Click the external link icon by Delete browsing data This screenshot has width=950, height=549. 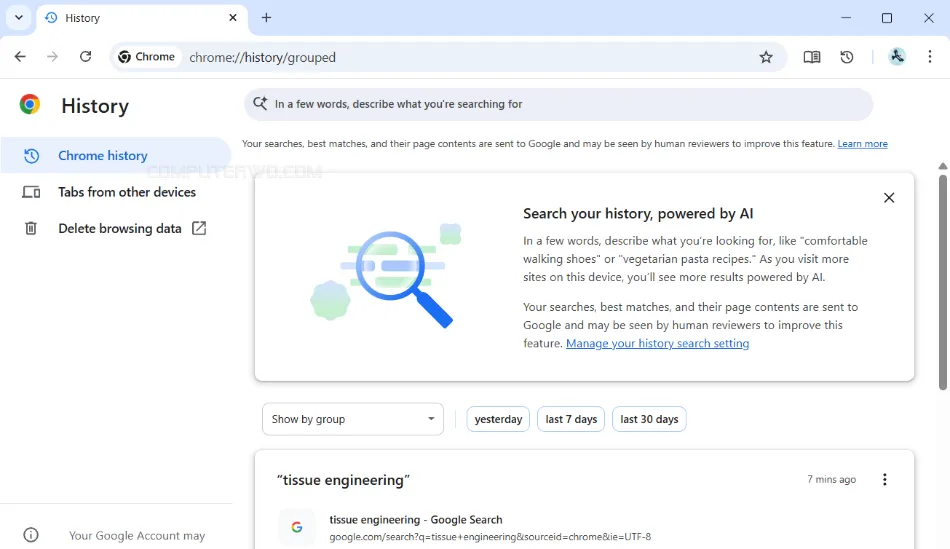199,228
